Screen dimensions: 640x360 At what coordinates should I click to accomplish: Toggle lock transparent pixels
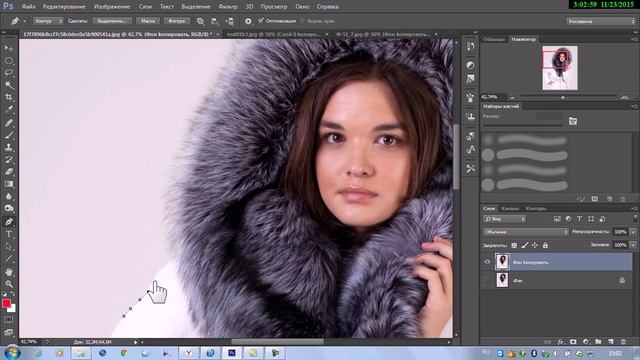pyautogui.click(x=514, y=245)
